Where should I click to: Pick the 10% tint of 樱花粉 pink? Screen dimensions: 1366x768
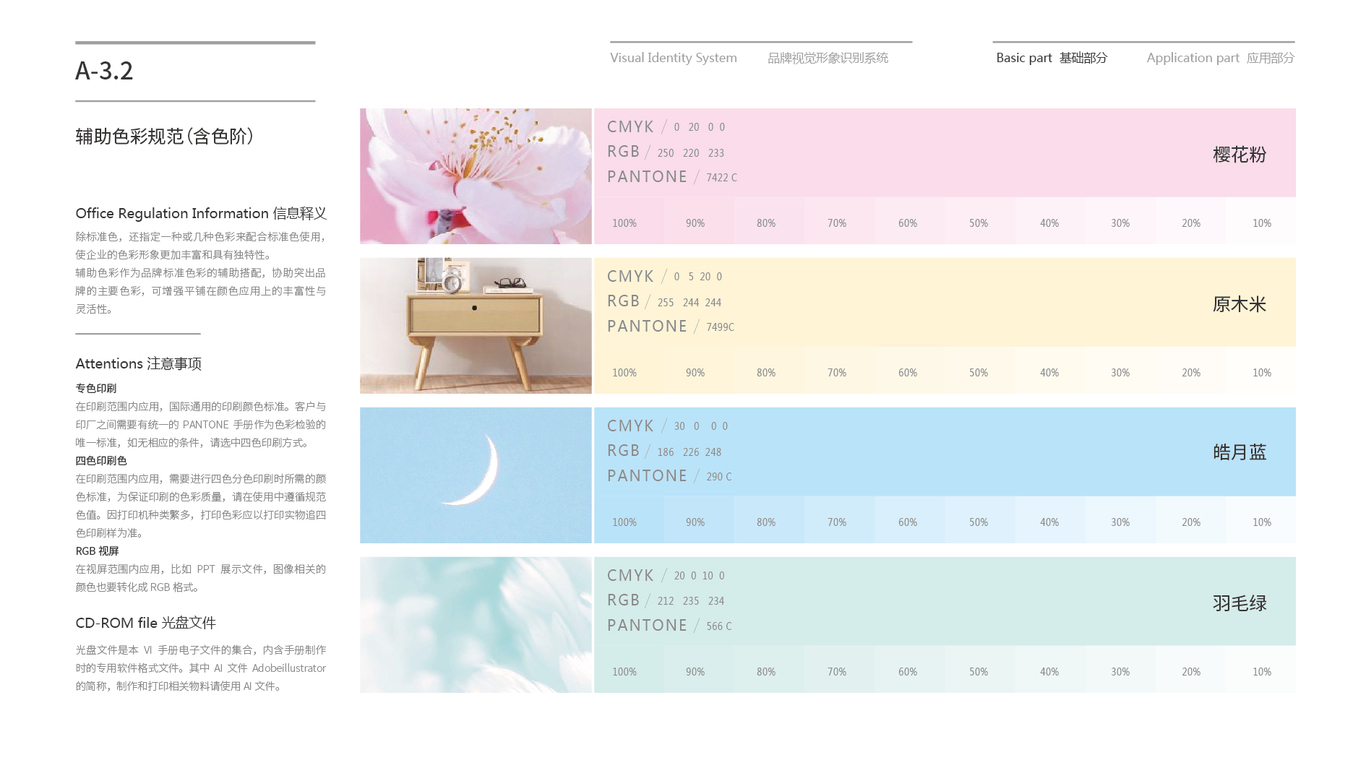[x=1261, y=221]
